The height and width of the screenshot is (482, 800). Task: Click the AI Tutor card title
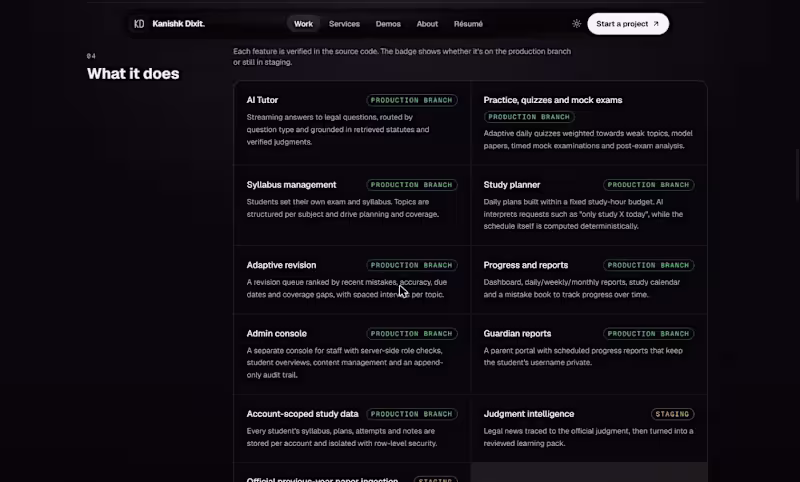click(x=262, y=100)
